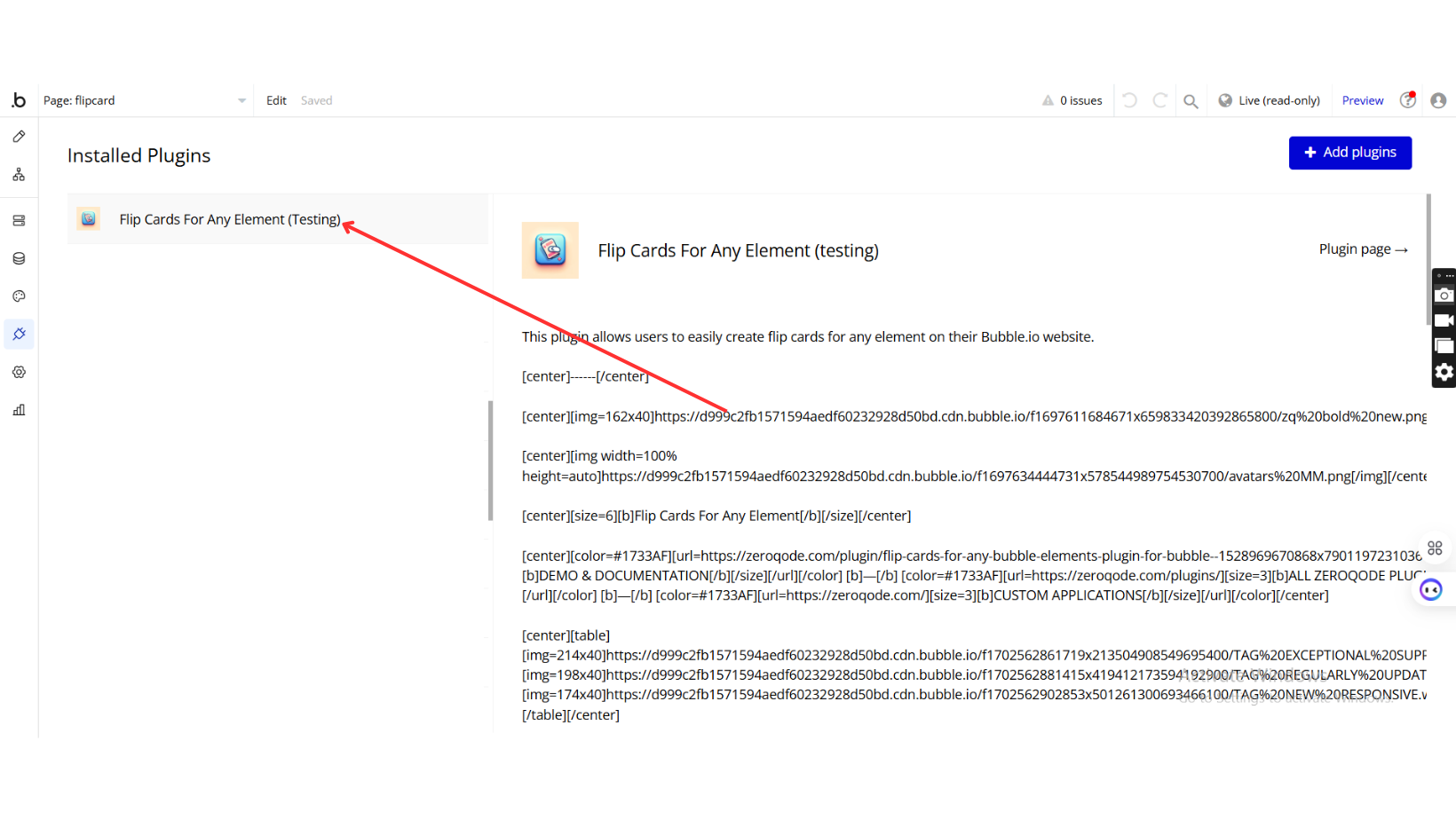This screenshot has width=1456, height=820.
Task: Open the Design tab pencil icon
Action: [x=19, y=137]
